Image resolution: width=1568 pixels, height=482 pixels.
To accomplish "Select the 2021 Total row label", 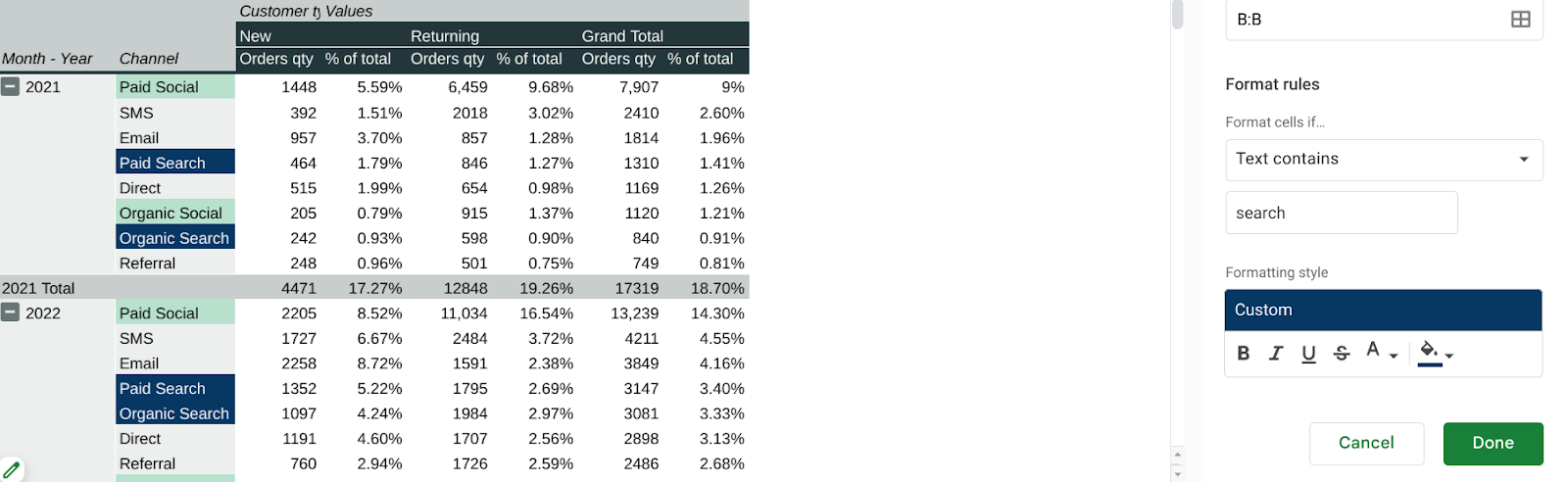I will tap(38, 288).
